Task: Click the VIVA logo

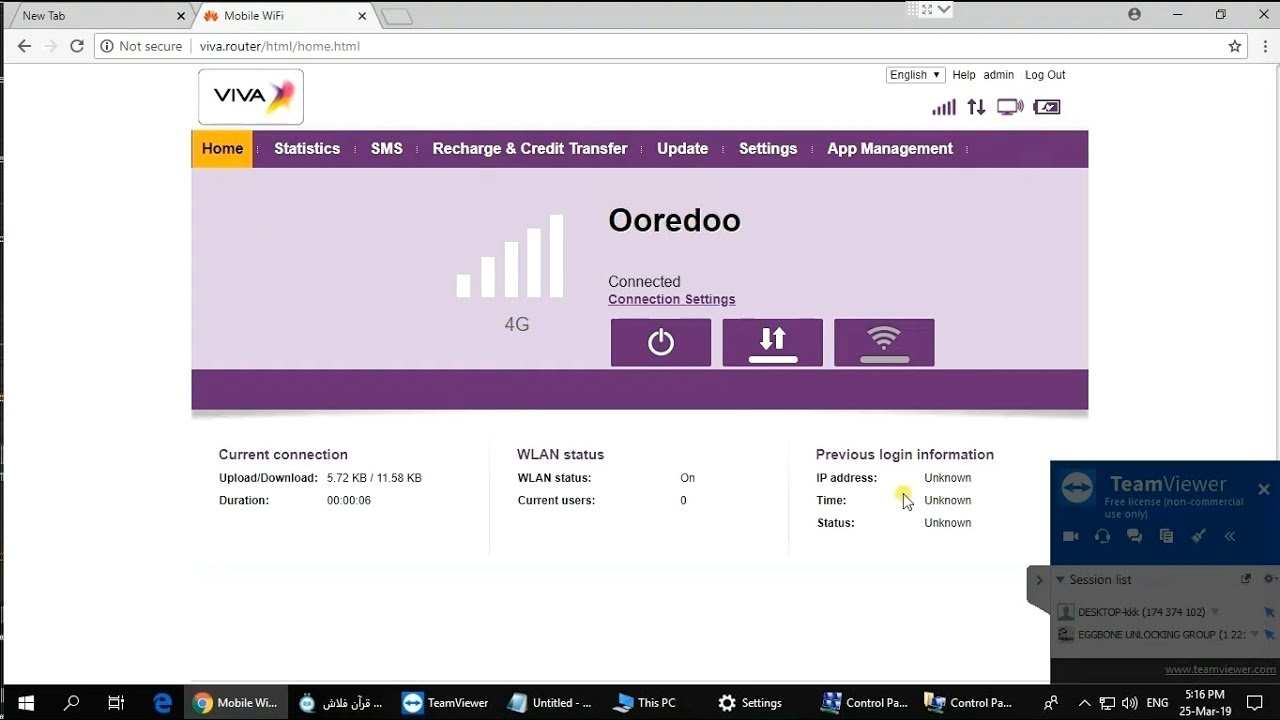Action: [x=251, y=97]
